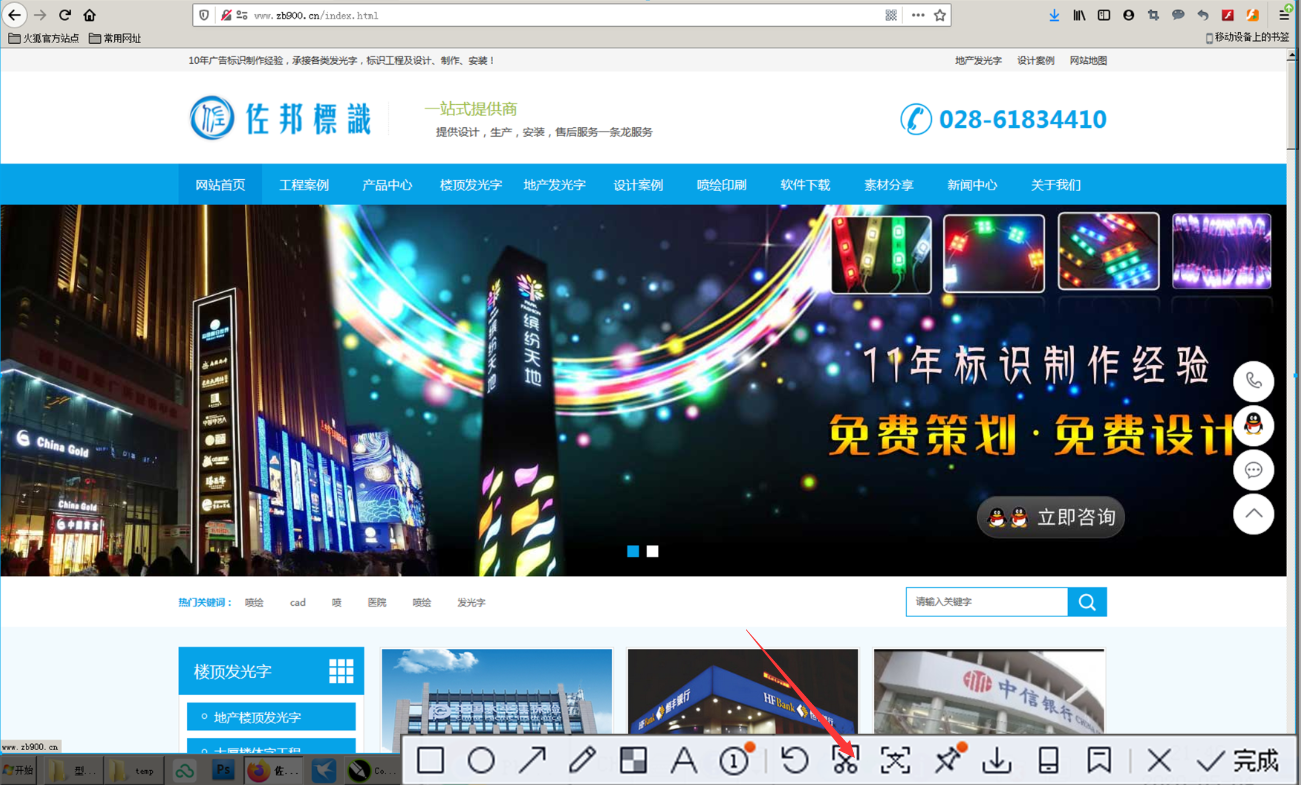Switch to the 工程案例 navigation tab

click(304, 184)
